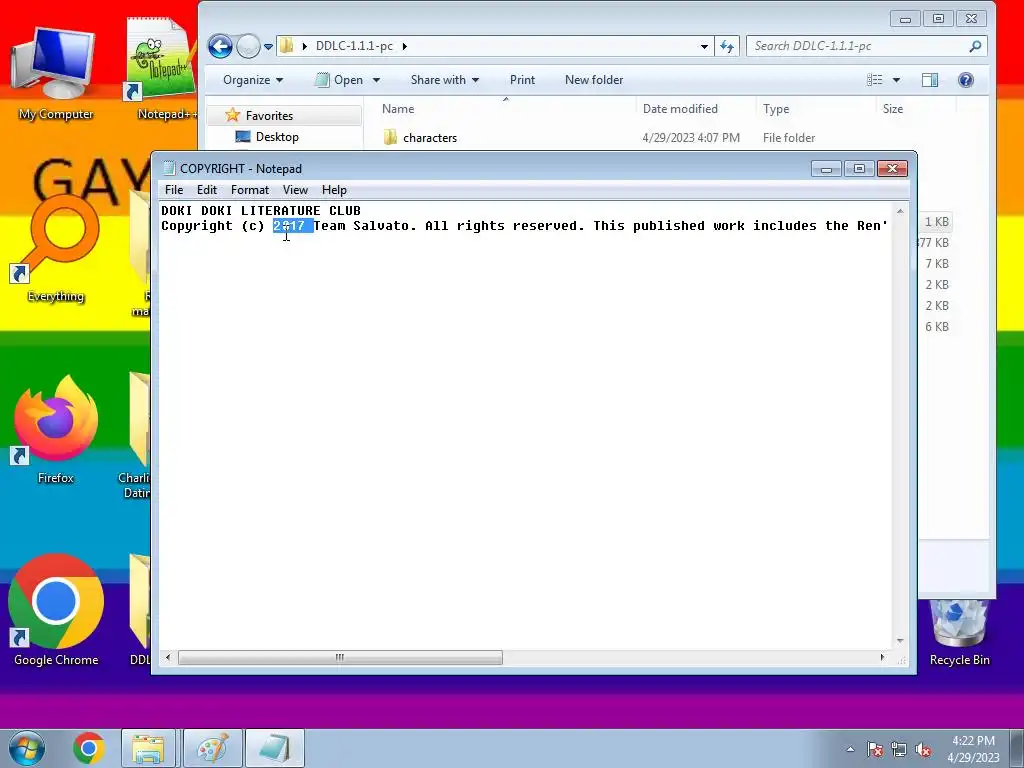Image resolution: width=1024 pixels, height=768 pixels.
Task: Show hidden icons in the system tray
Action: pyautogui.click(x=850, y=749)
